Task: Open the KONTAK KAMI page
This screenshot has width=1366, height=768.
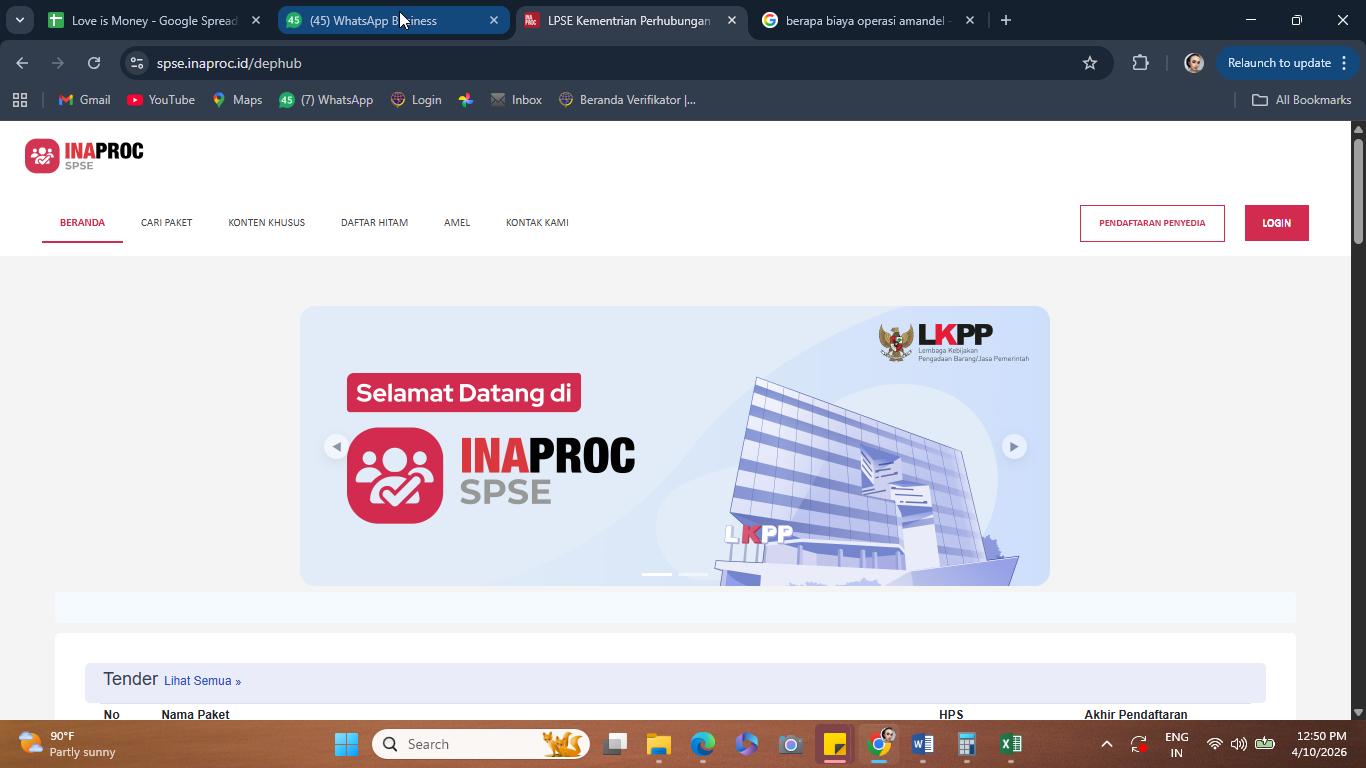Action: [x=537, y=222]
